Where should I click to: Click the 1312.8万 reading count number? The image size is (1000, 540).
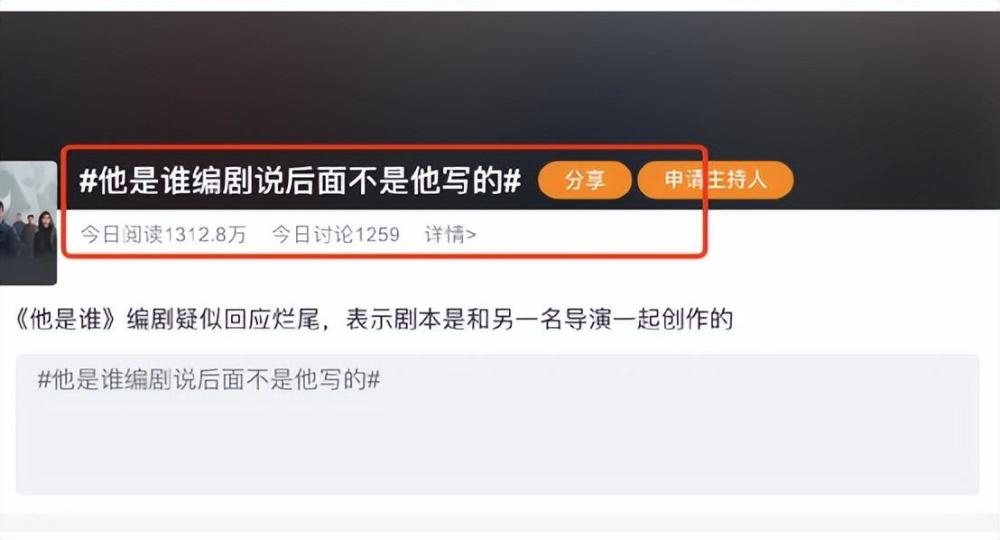click(205, 235)
